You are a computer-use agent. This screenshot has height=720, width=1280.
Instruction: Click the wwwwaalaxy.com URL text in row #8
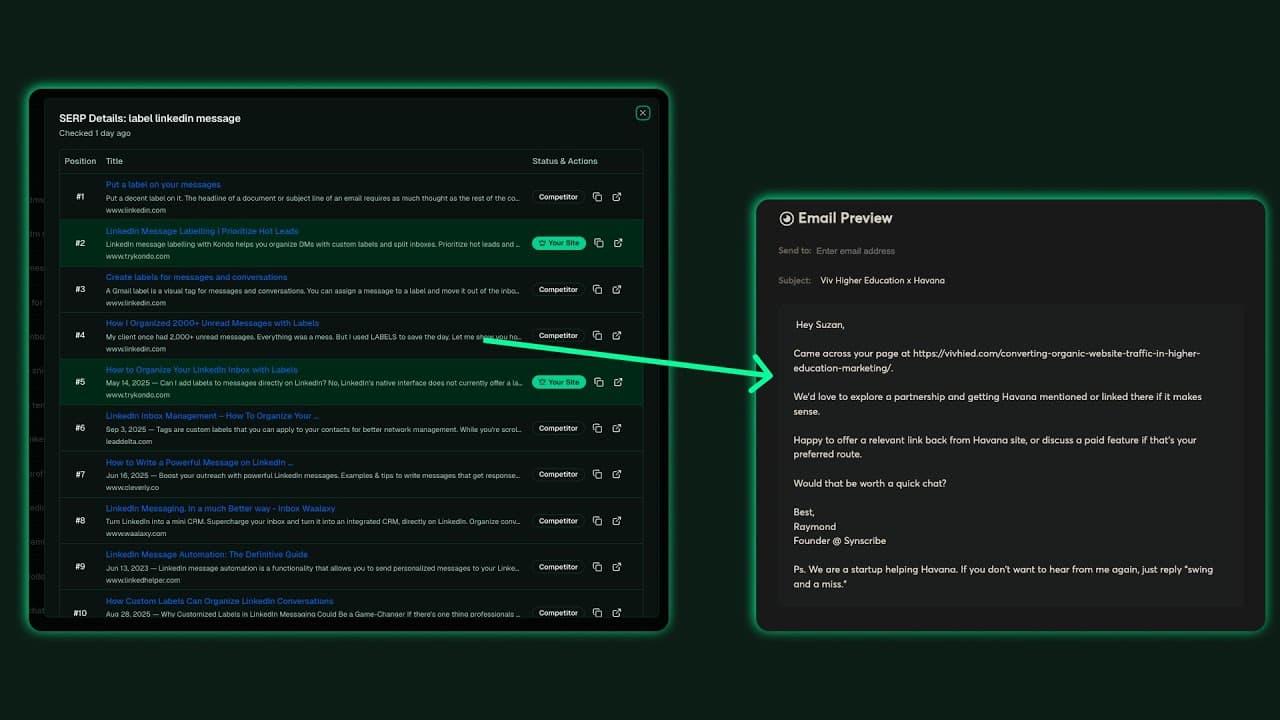pyautogui.click(x=136, y=534)
